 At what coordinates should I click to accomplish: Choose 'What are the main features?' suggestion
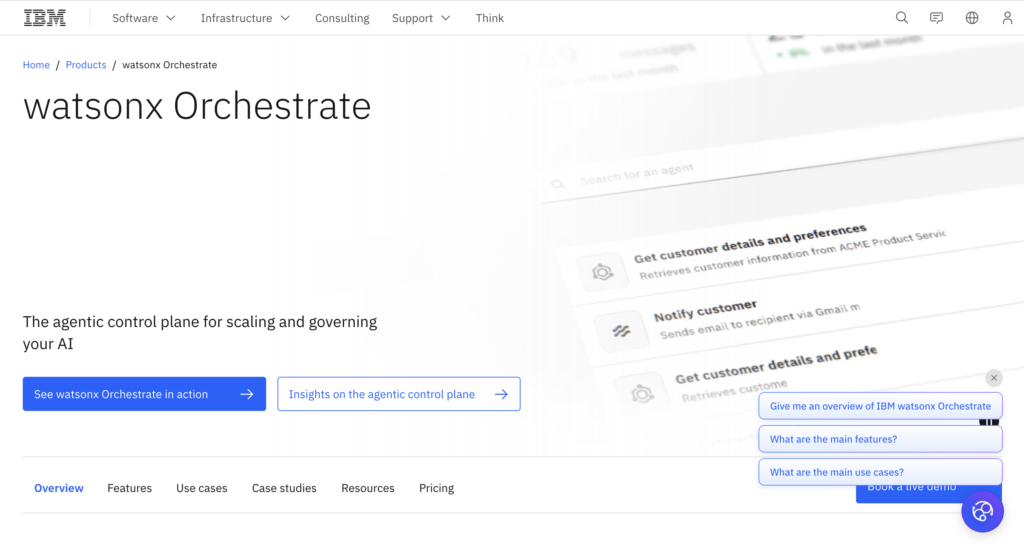click(880, 439)
